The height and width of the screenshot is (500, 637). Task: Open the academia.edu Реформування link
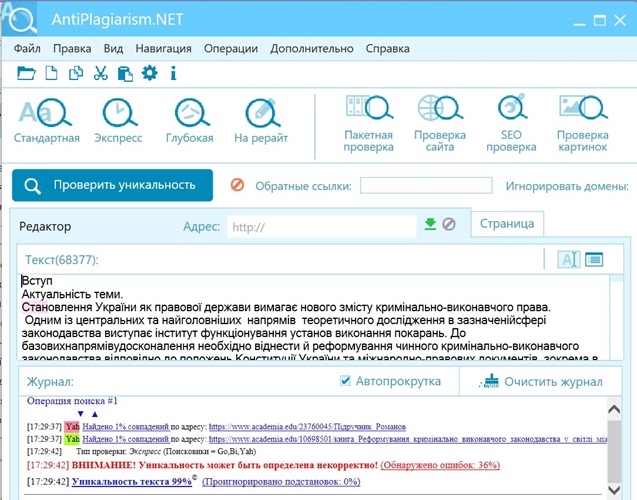[x=408, y=439]
